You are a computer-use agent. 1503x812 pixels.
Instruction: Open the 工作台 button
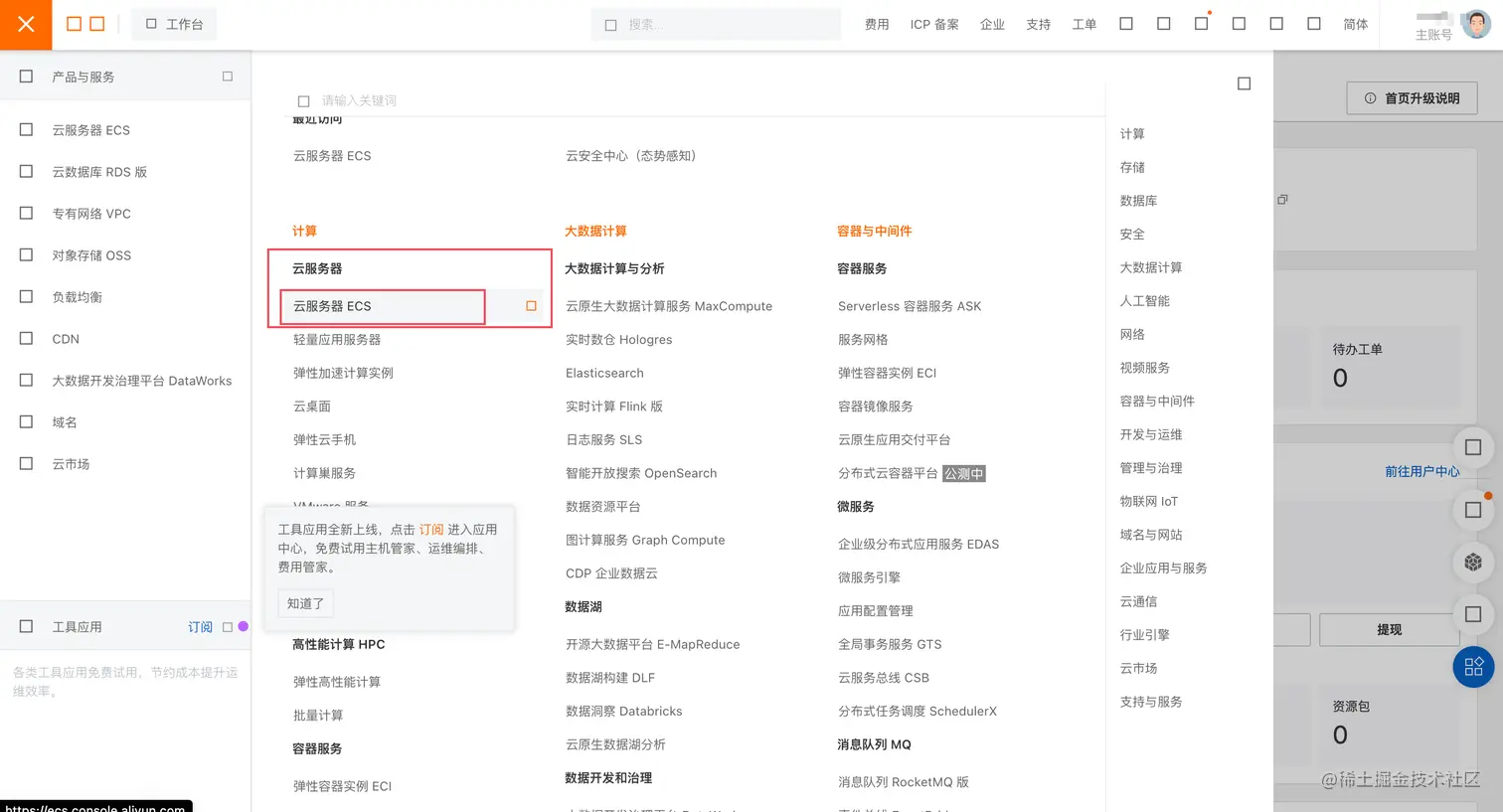click(174, 24)
